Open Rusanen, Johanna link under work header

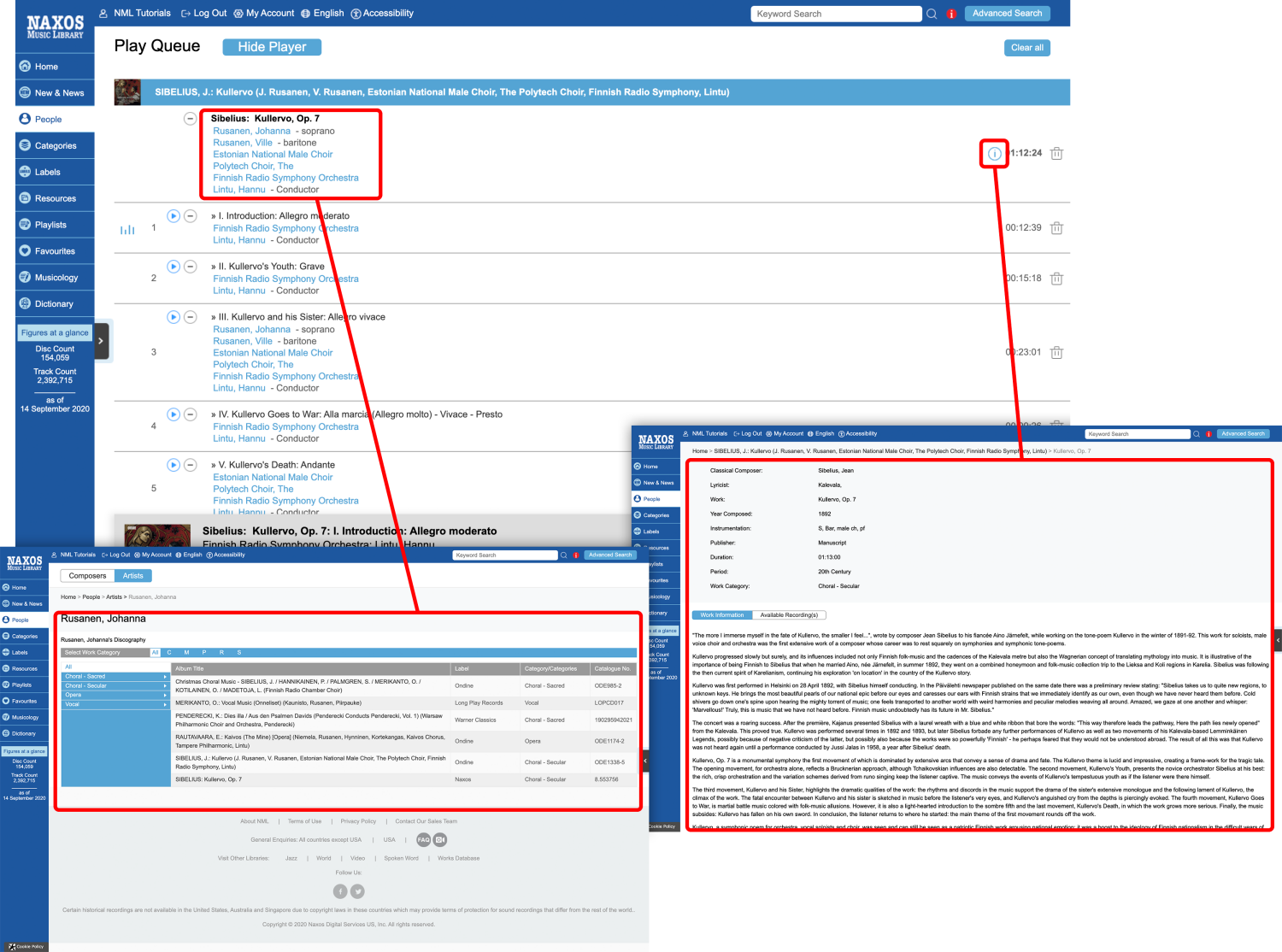coord(252,132)
